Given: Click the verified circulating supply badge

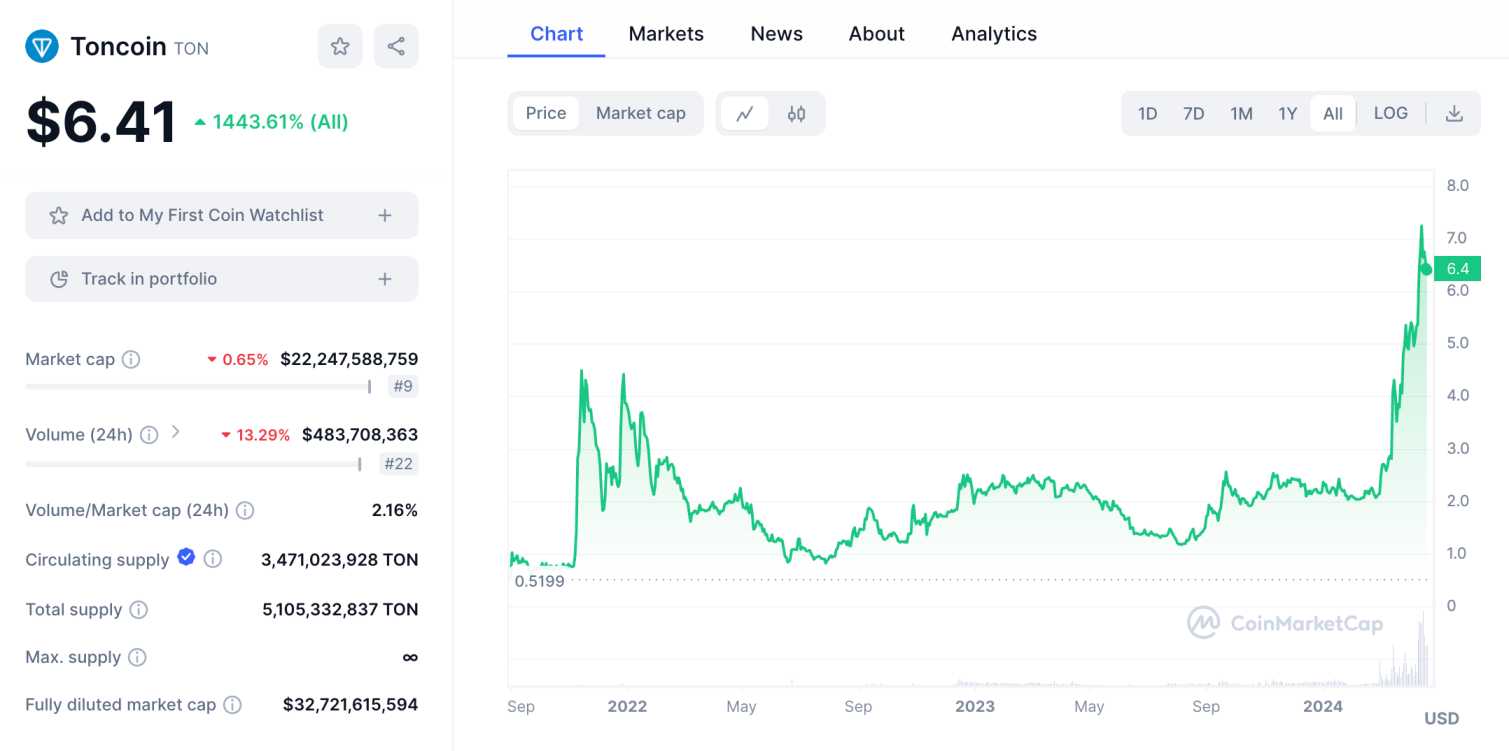Looking at the screenshot, I should tap(186, 557).
